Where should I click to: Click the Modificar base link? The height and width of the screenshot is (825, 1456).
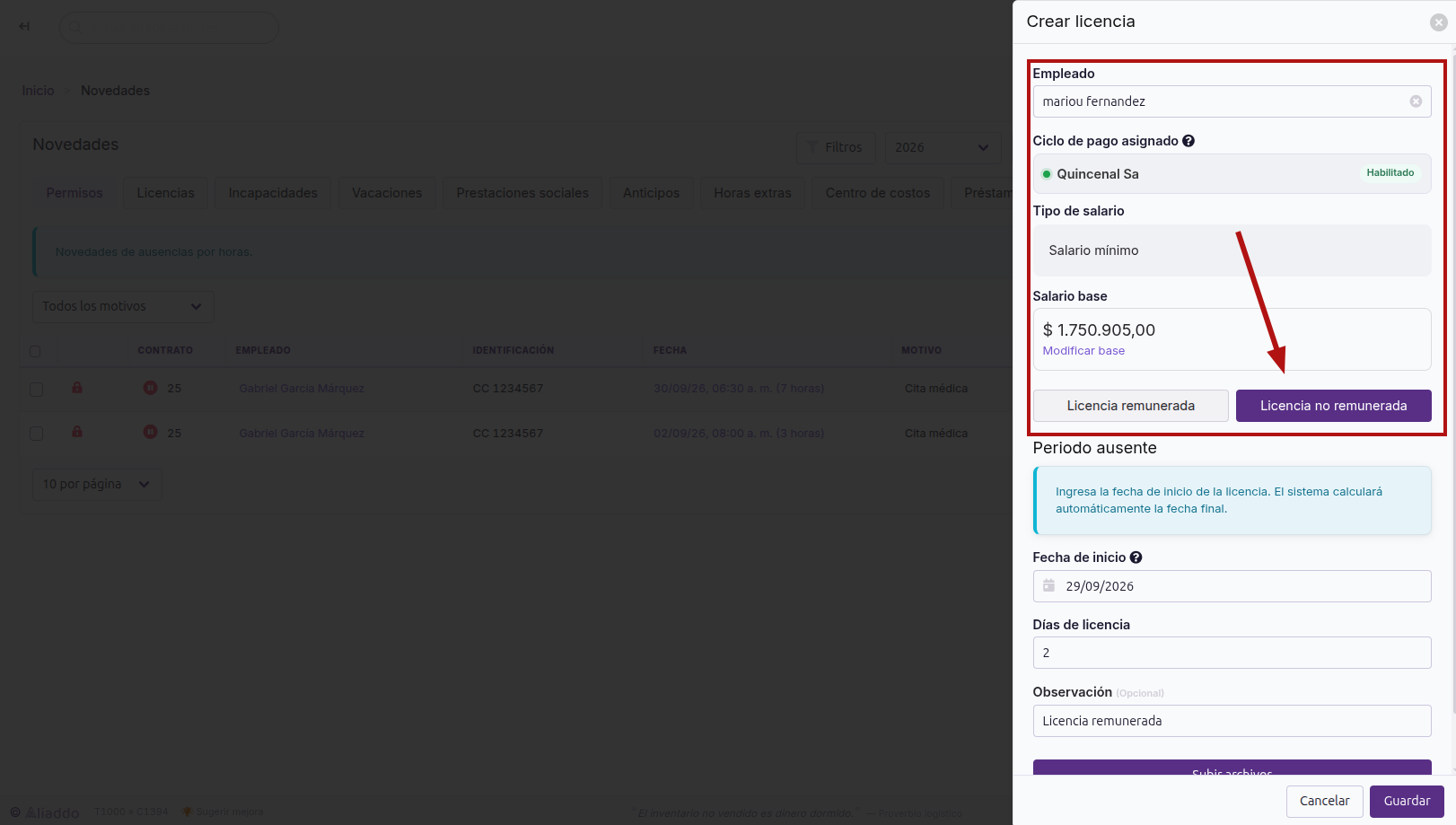tap(1083, 351)
